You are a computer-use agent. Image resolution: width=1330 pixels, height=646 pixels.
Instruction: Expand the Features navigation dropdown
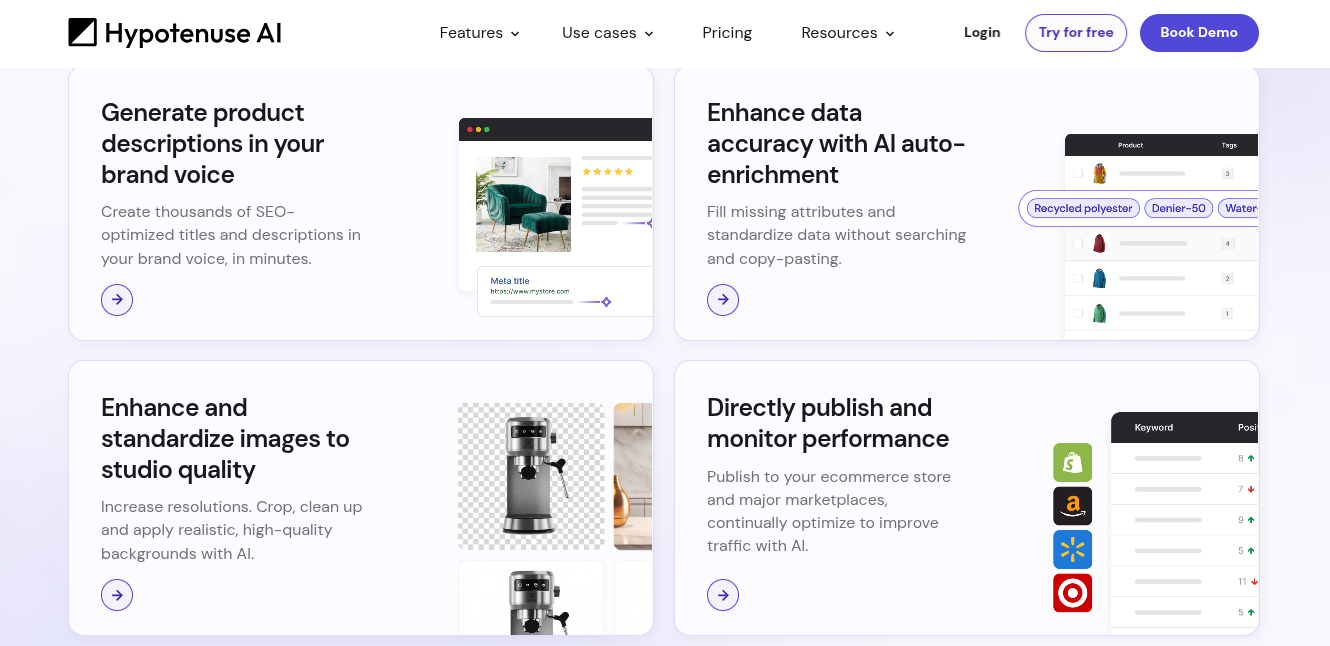[x=478, y=33]
